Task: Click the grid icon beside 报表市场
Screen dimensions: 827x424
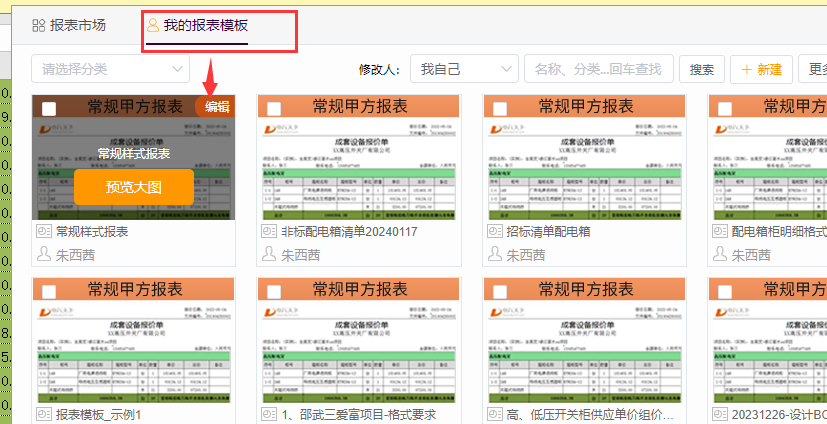Action: tap(39, 25)
